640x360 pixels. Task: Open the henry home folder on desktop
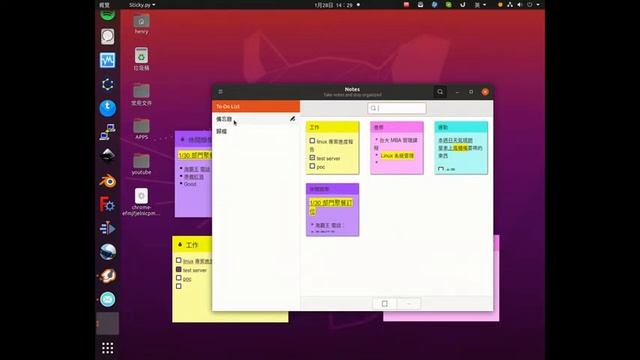141,24
